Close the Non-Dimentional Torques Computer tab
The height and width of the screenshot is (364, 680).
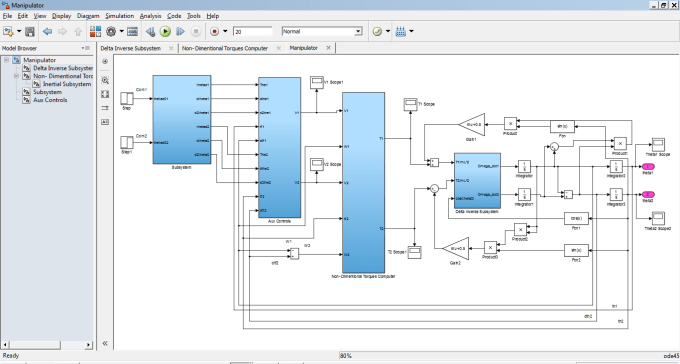pyautogui.click(x=278, y=48)
